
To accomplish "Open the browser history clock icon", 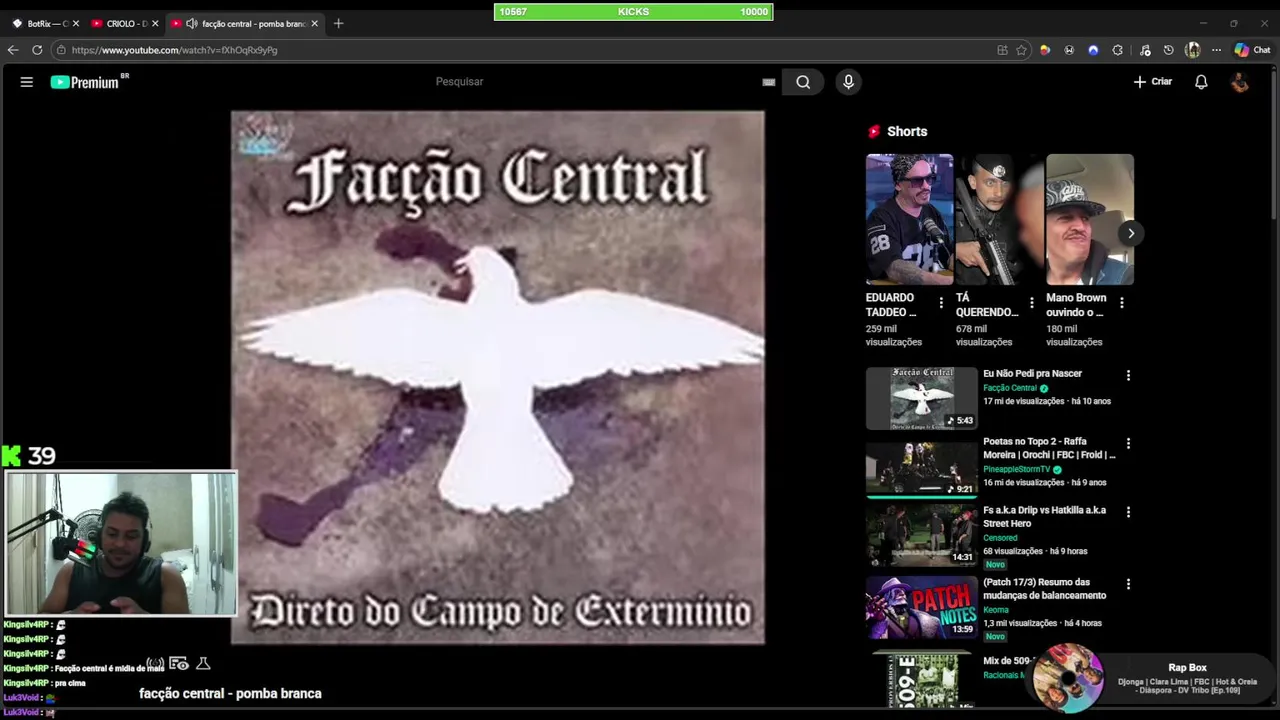I will (x=1168, y=50).
